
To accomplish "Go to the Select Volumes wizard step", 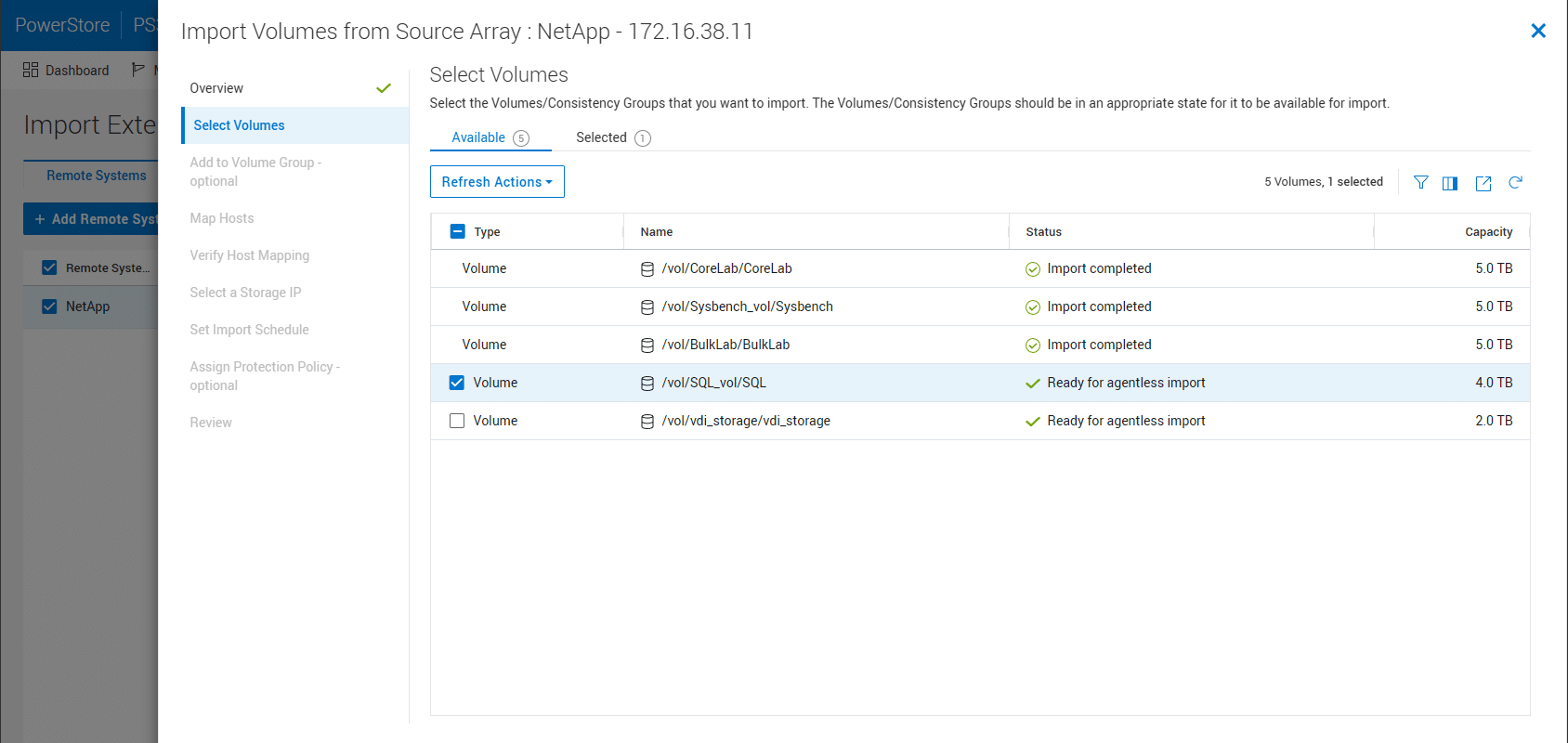I will (x=294, y=125).
